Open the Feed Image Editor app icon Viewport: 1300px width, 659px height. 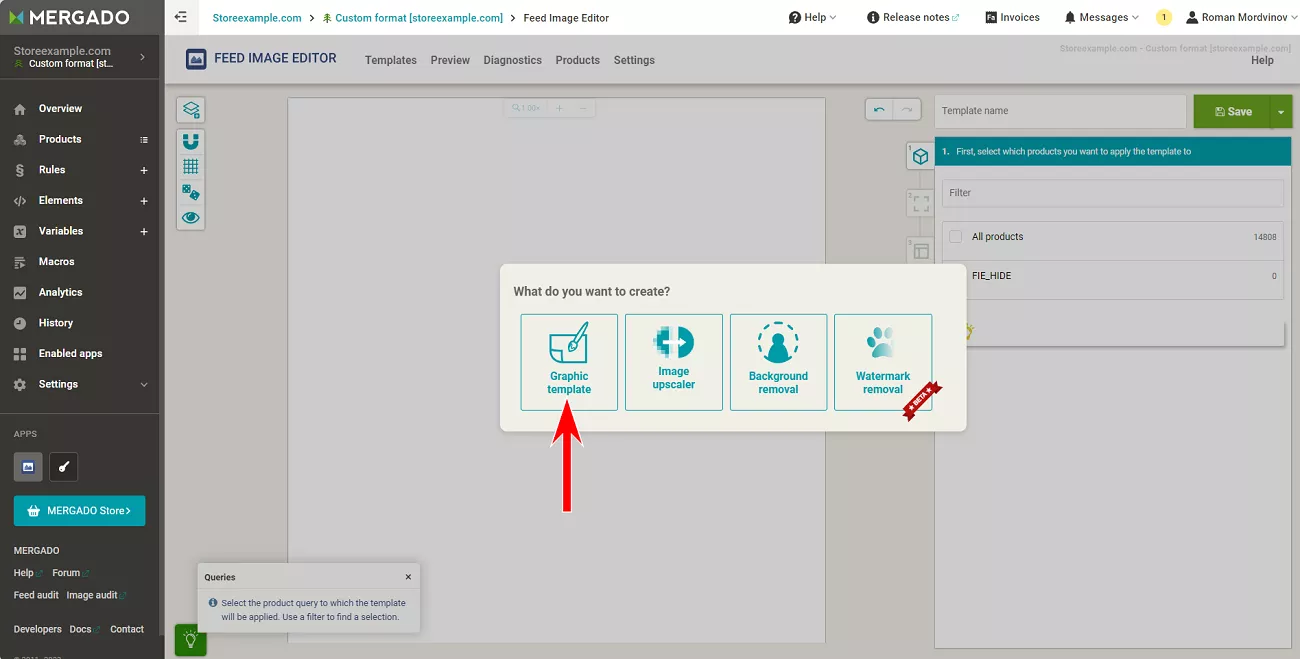(x=28, y=467)
